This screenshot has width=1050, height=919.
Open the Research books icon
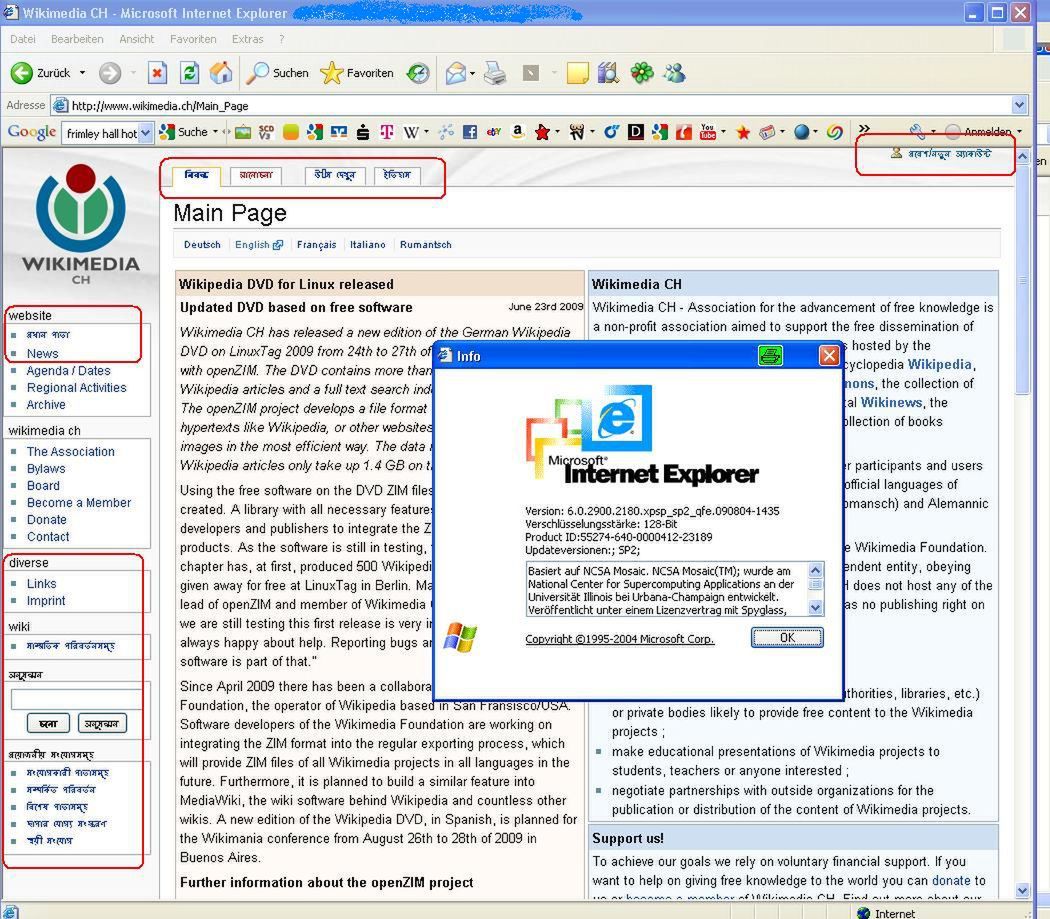(608, 73)
